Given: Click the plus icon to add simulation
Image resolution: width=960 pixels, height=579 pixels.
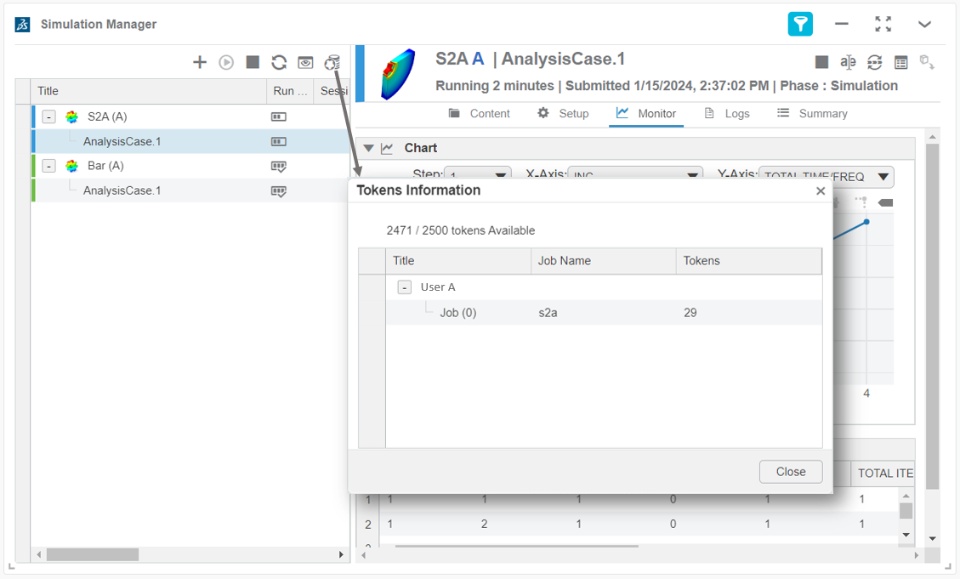Looking at the screenshot, I should click(200, 62).
